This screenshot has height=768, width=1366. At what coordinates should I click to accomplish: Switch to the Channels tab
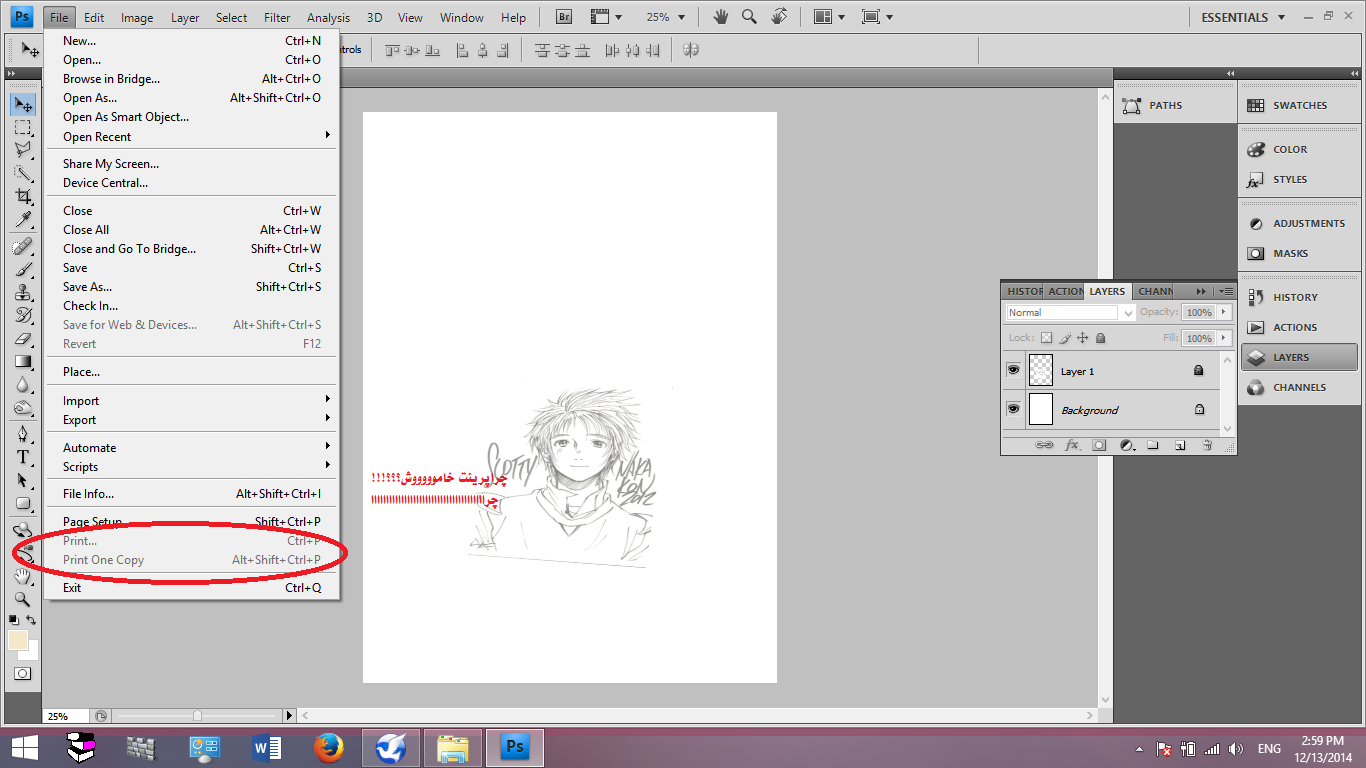click(1155, 291)
